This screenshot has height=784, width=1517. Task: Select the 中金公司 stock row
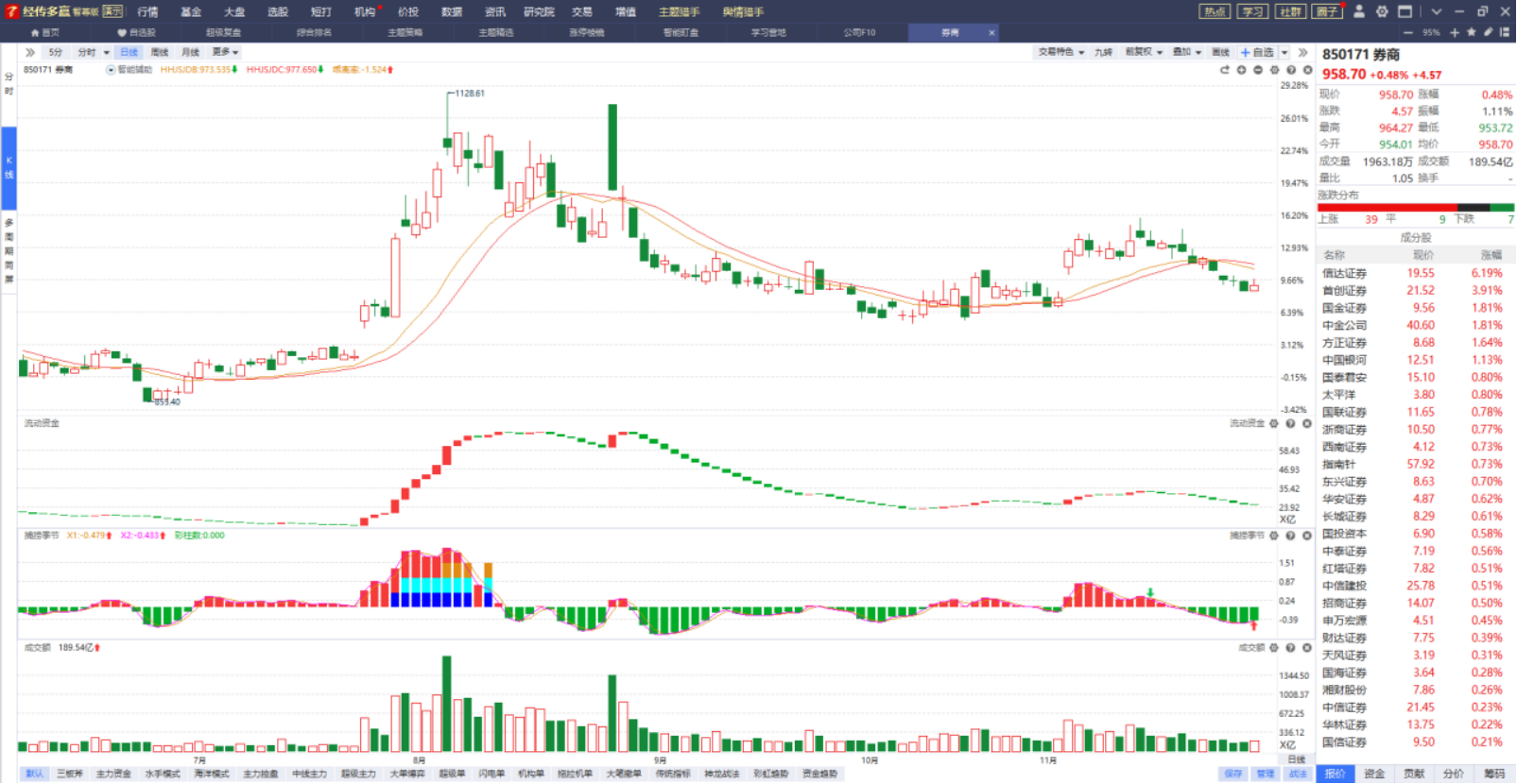[1416, 325]
